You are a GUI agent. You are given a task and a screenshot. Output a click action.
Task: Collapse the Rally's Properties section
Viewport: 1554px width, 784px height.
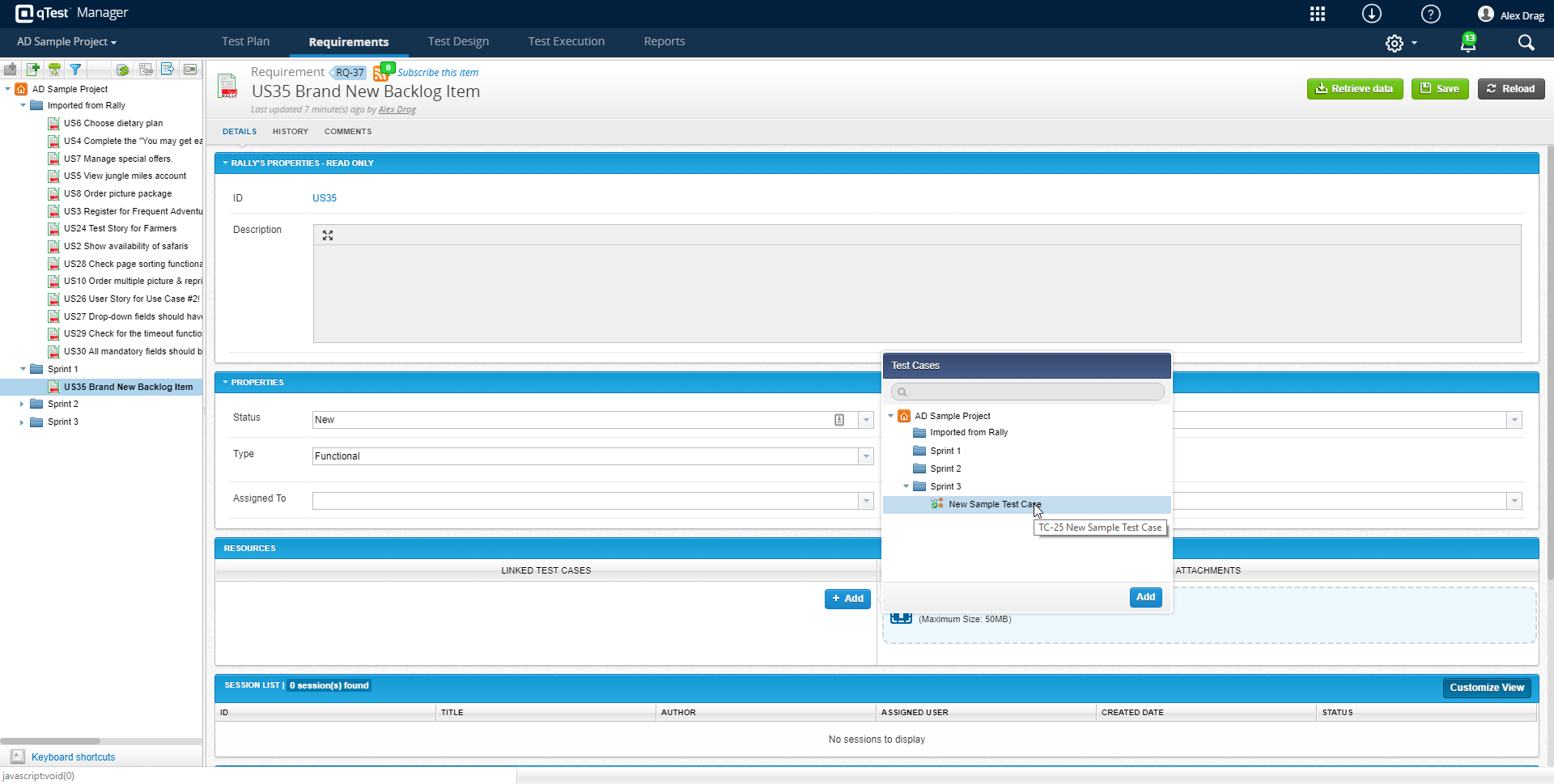tap(226, 163)
